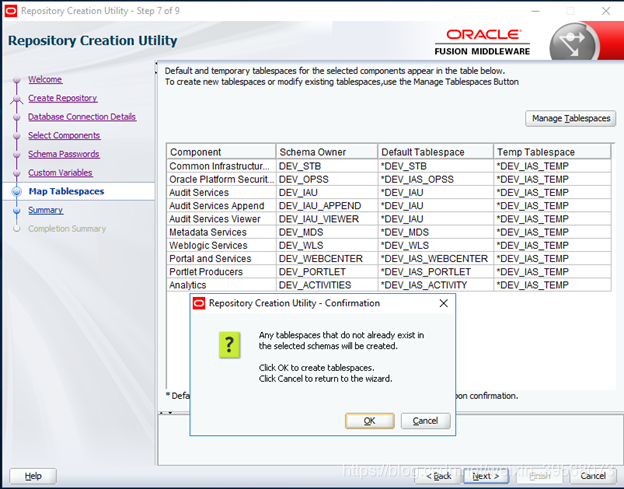
Task: Click the Temp Tablespace column header
Action: tap(552, 152)
